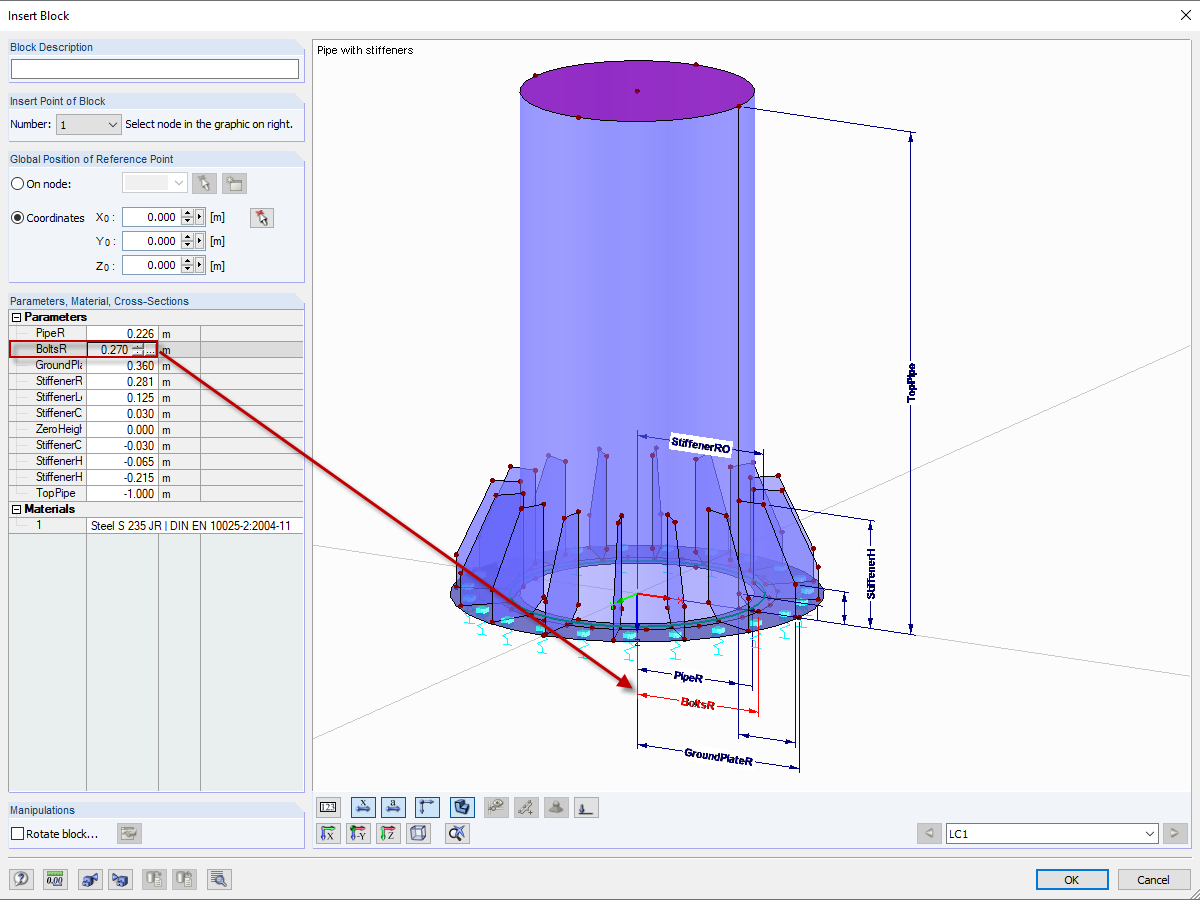Collapse the Parameters tree section
Image resolution: width=1200 pixels, height=900 pixels.
pos(16,317)
